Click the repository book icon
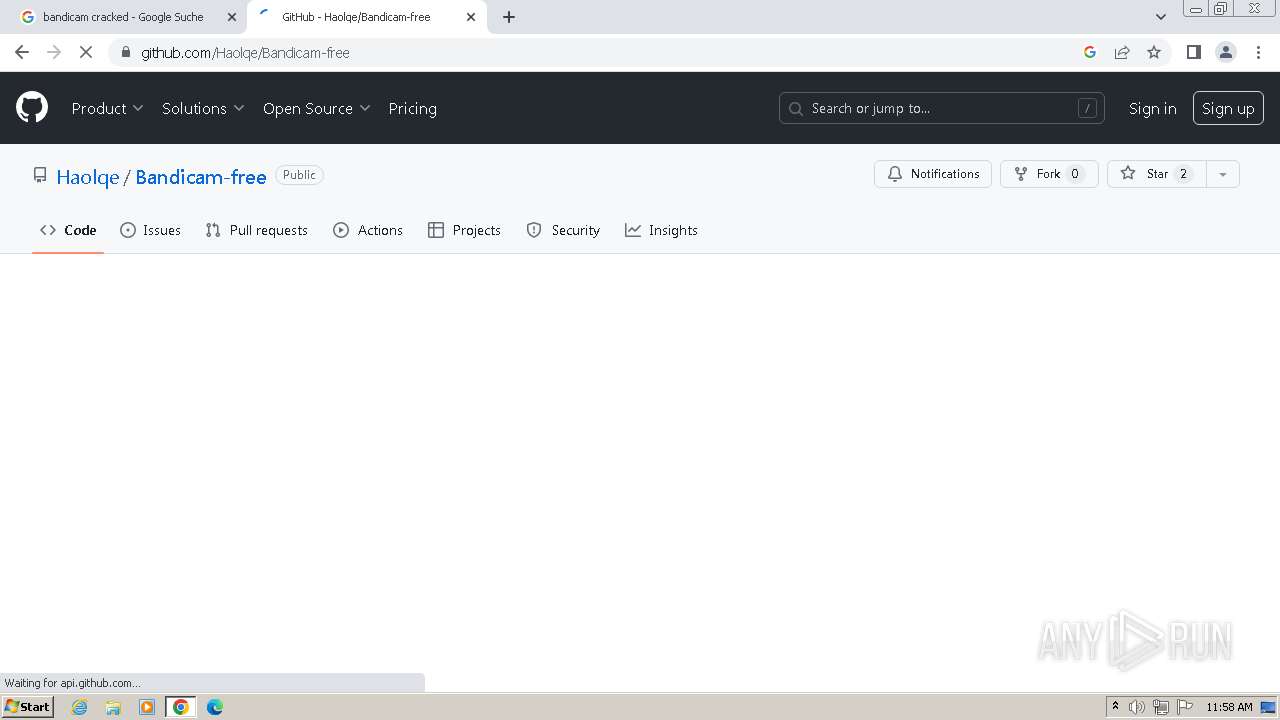The width and height of the screenshot is (1280, 720). (x=40, y=175)
